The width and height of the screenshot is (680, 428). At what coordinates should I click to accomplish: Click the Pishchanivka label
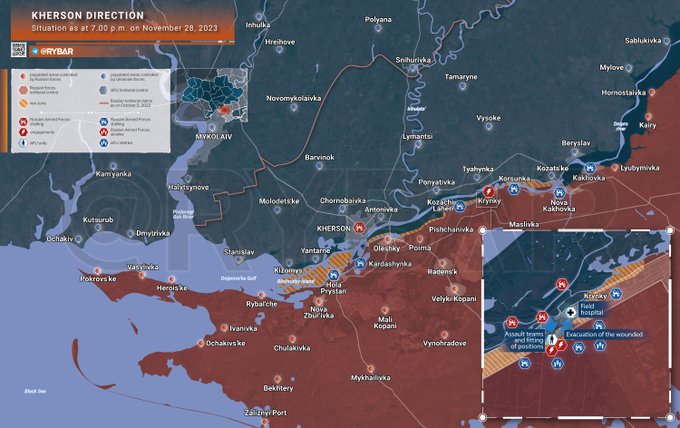pyautogui.click(x=451, y=229)
